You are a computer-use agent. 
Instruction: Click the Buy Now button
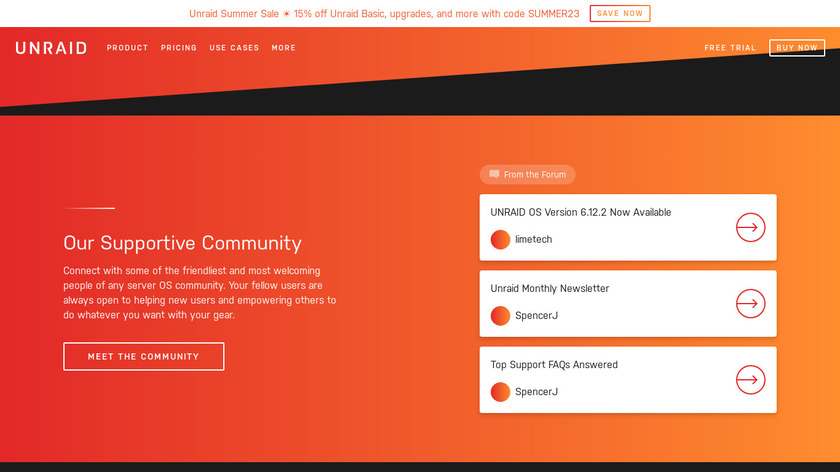(x=797, y=48)
